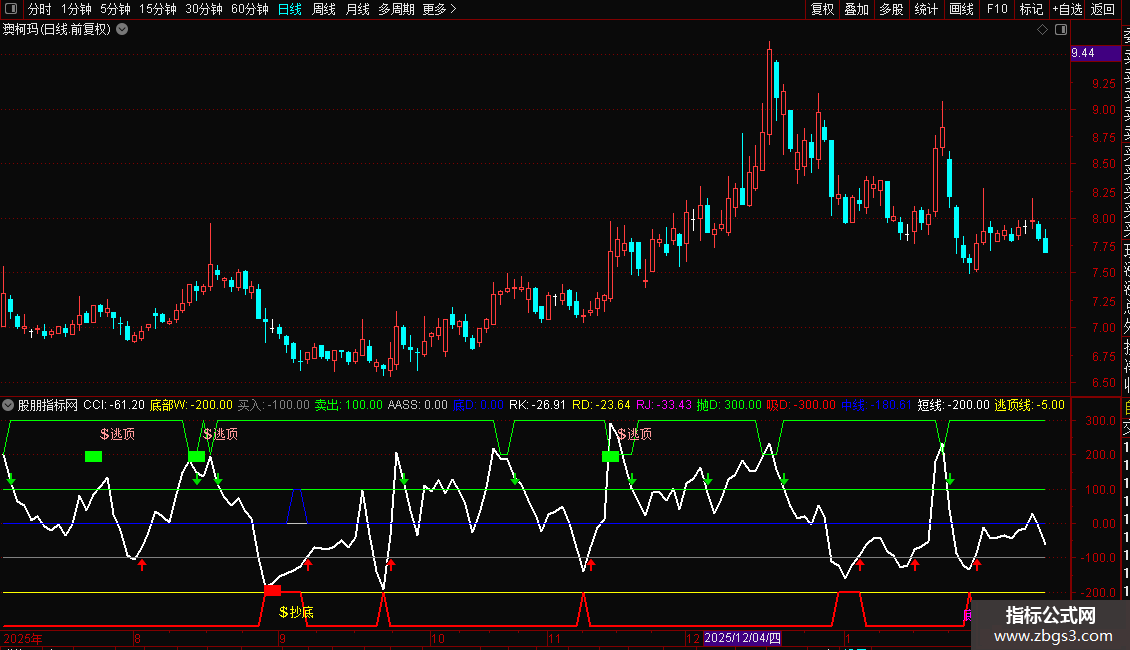Click the AASS: 0.00 readout
The height and width of the screenshot is (650, 1130).
pos(417,405)
